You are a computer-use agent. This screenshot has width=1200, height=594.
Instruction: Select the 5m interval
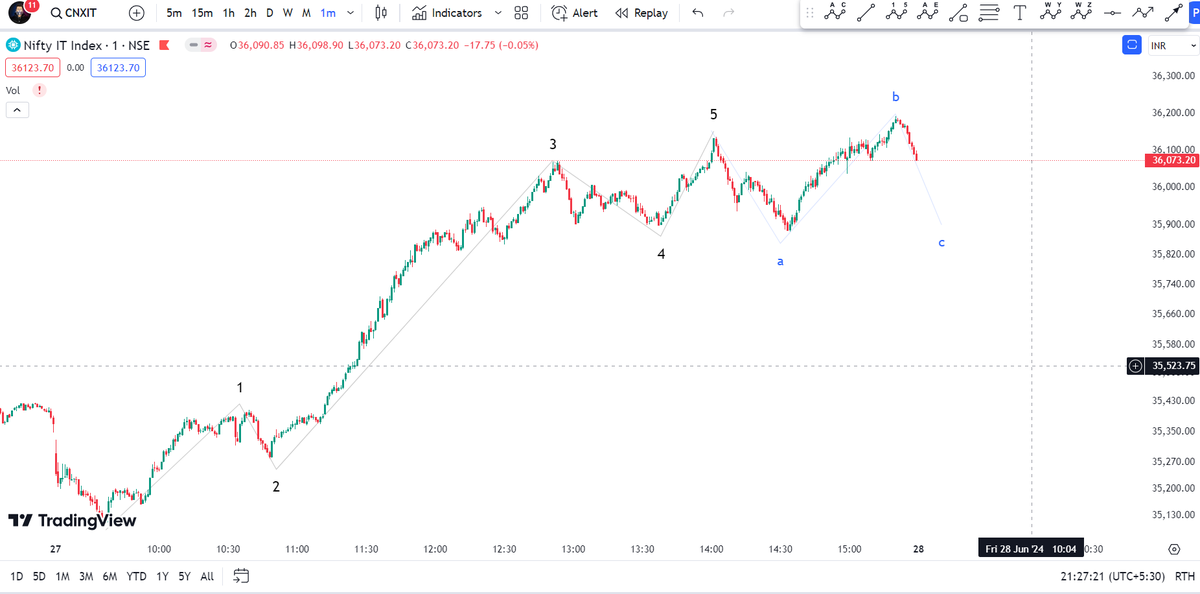tap(174, 13)
